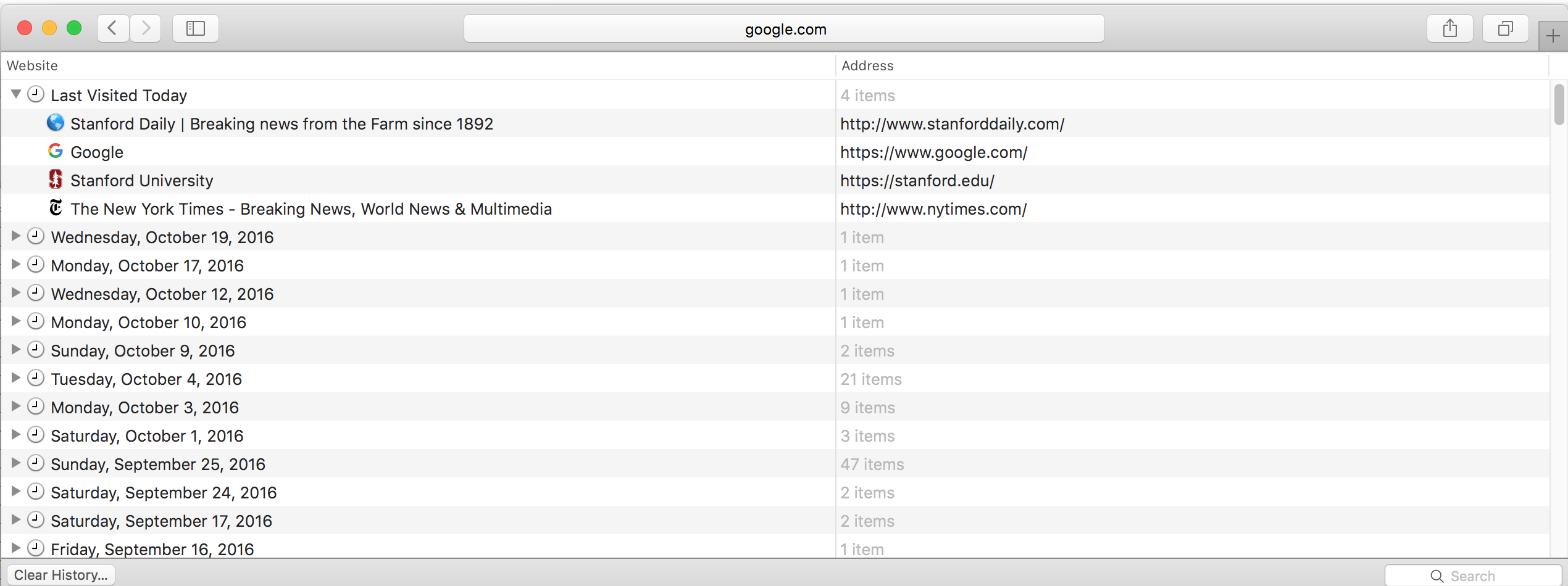The width and height of the screenshot is (1568, 586).
Task: Expand Monday, October 10, 2016 history
Action: [x=16, y=321]
